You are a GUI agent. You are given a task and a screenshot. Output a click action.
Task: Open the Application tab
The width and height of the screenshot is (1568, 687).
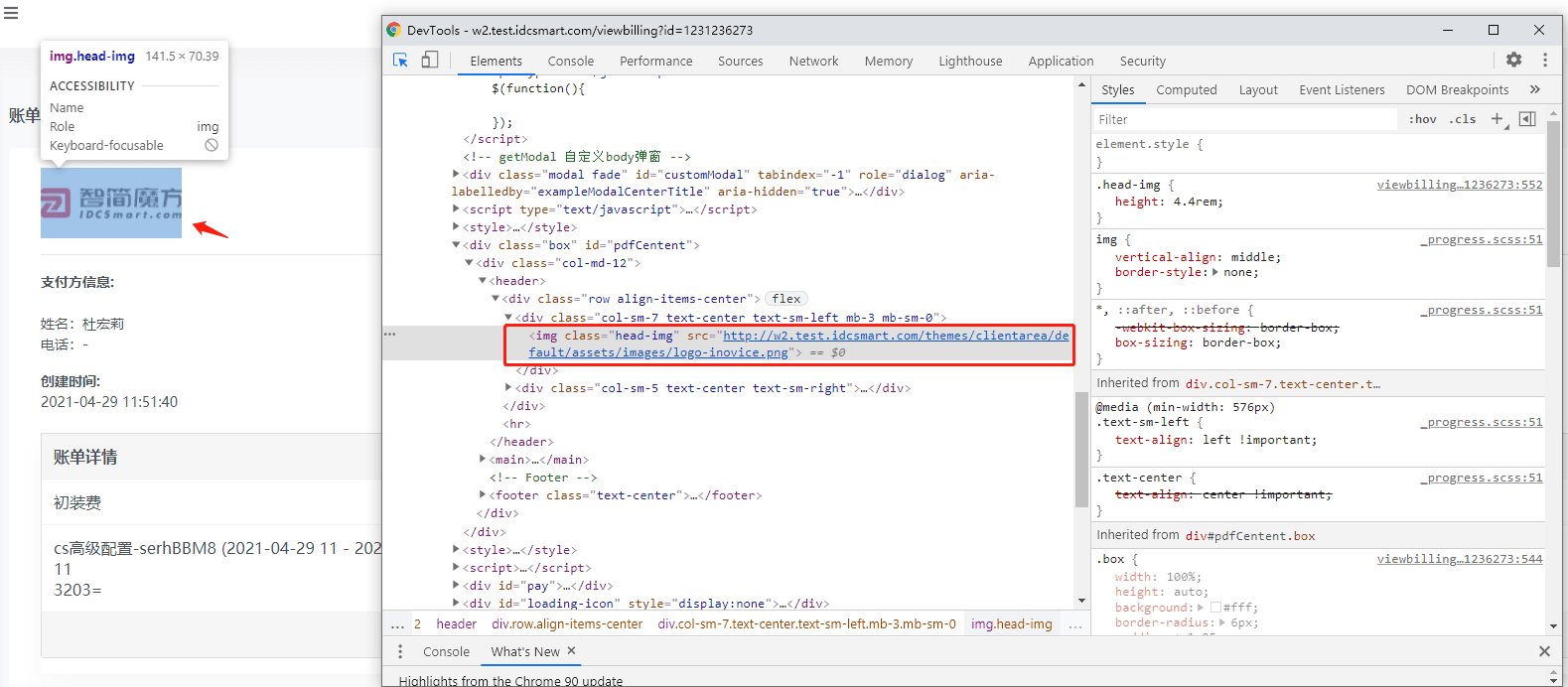pyautogui.click(x=1061, y=61)
